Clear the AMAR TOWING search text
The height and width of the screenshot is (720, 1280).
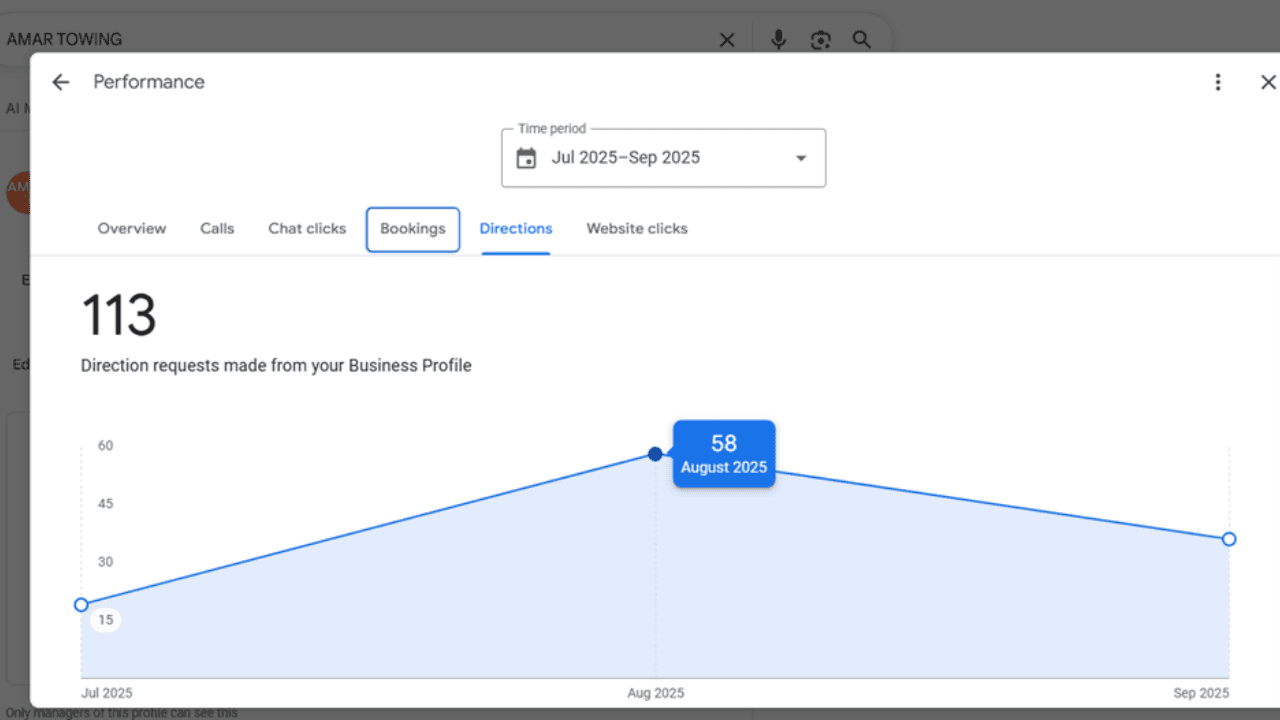(x=727, y=40)
